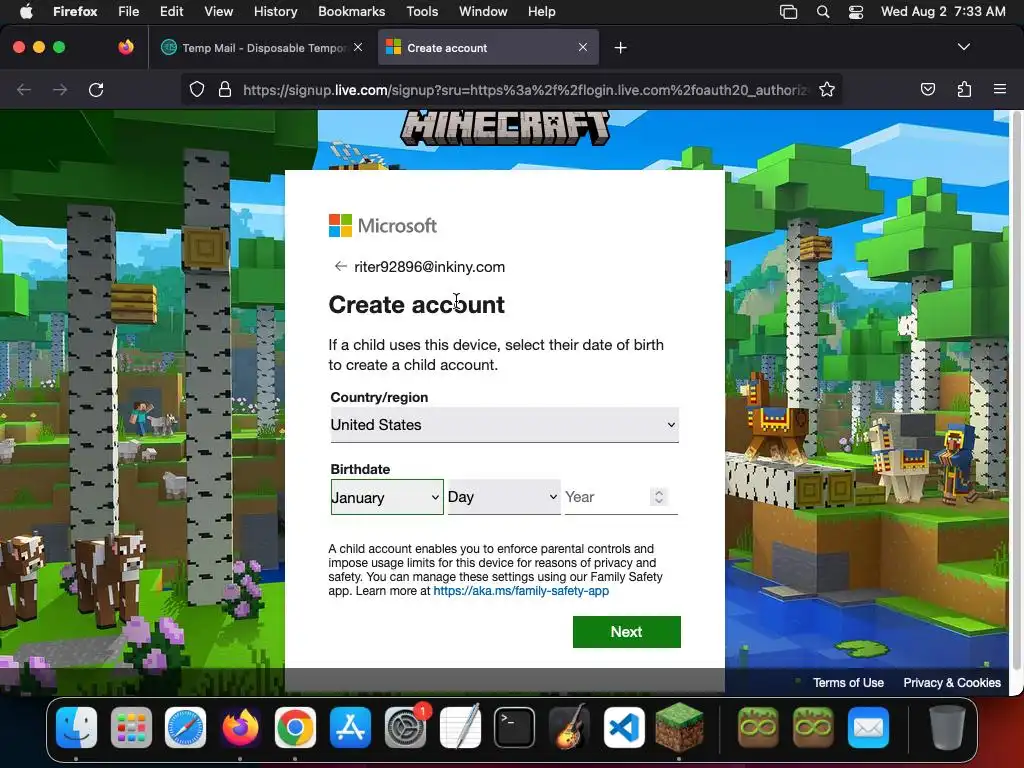Image resolution: width=1024 pixels, height=768 pixels.
Task: Open the Privacy & Cookies link
Action: (952, 682)
